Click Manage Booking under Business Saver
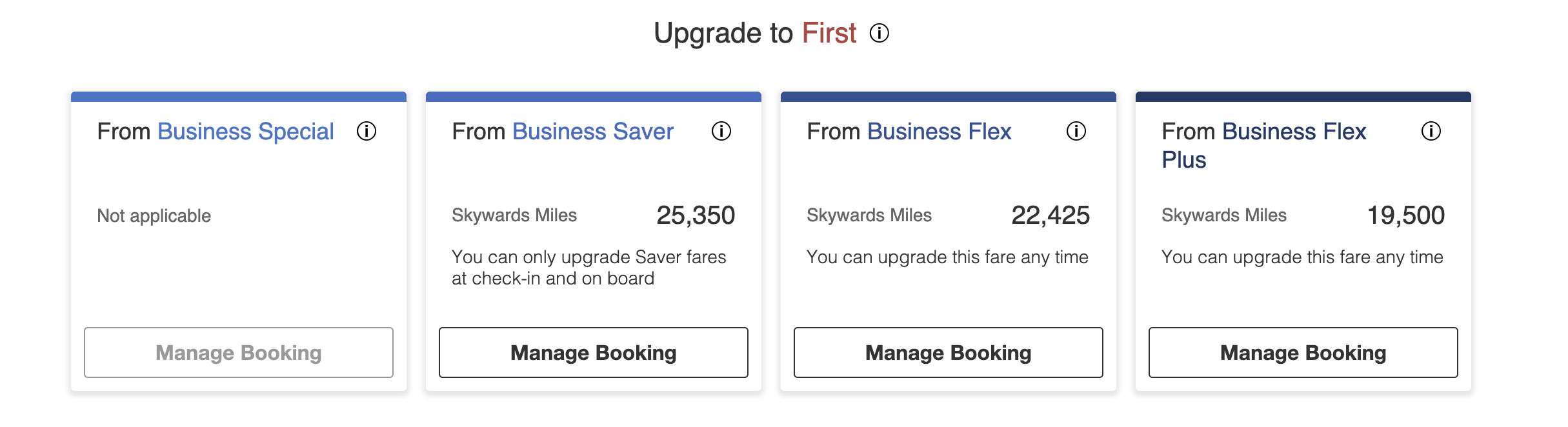The image size is (1568, 427). 594,353
